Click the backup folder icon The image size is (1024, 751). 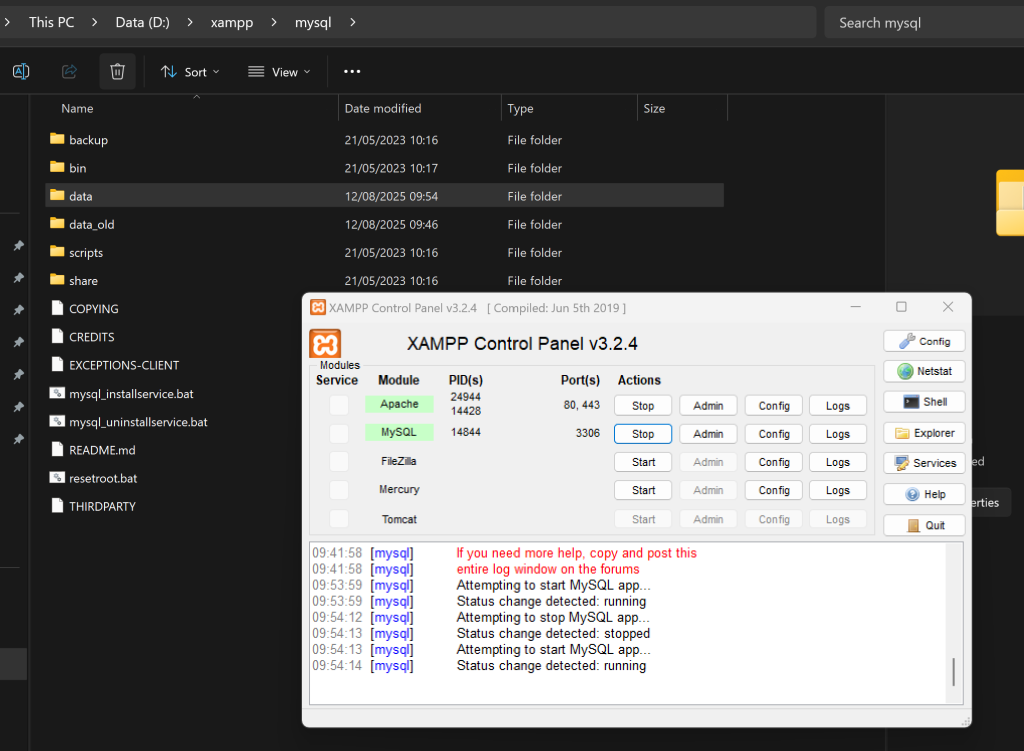[57, 139]
